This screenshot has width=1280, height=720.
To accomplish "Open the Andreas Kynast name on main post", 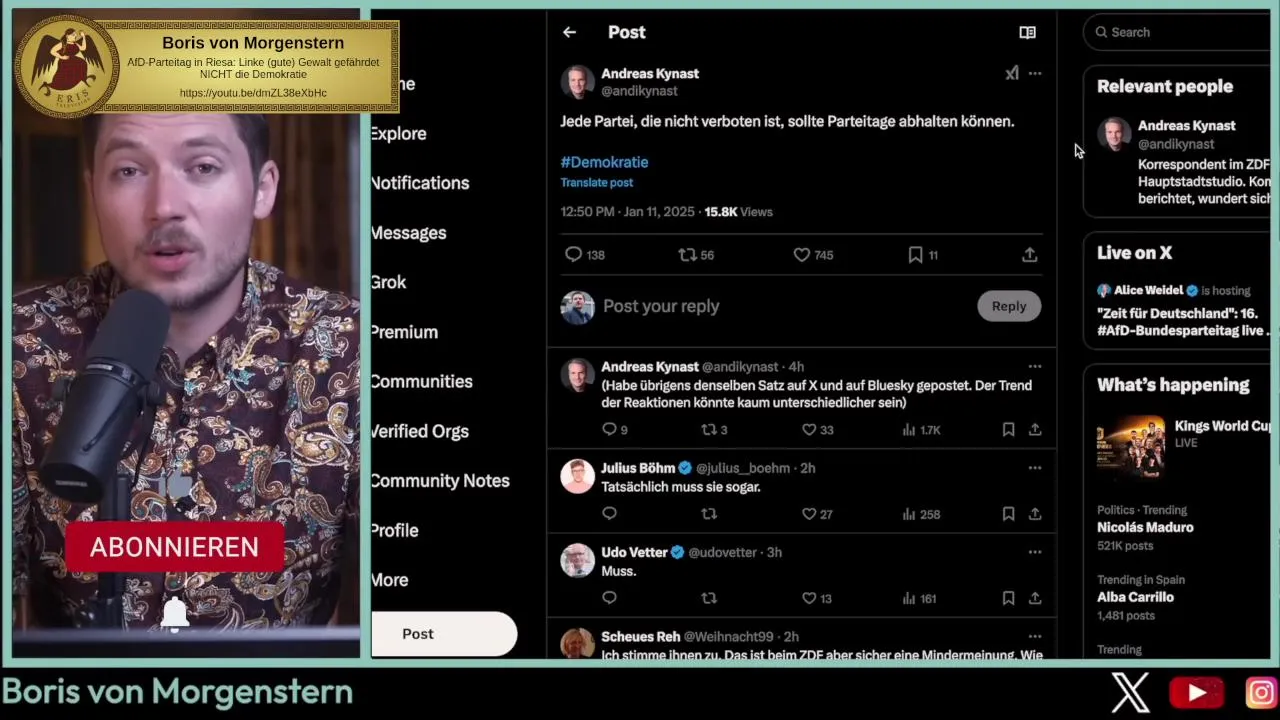I will (650, 74).
